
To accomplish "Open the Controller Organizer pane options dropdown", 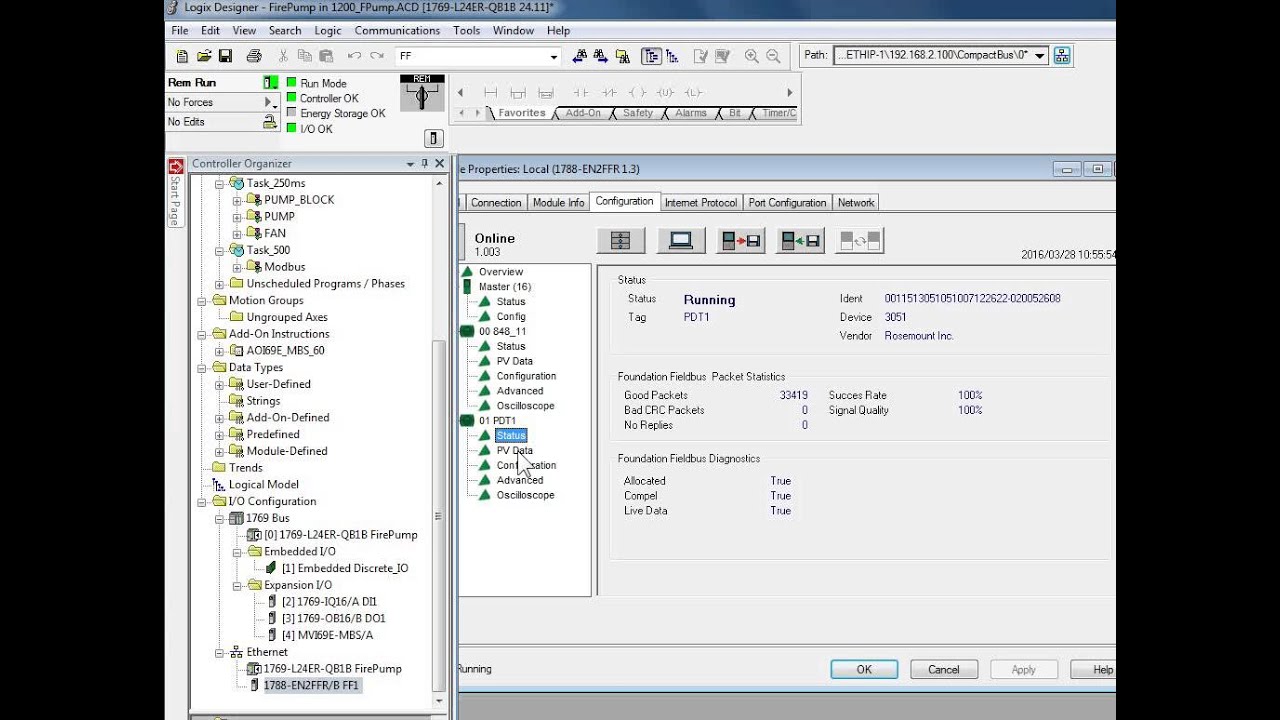I will (410, 164).
